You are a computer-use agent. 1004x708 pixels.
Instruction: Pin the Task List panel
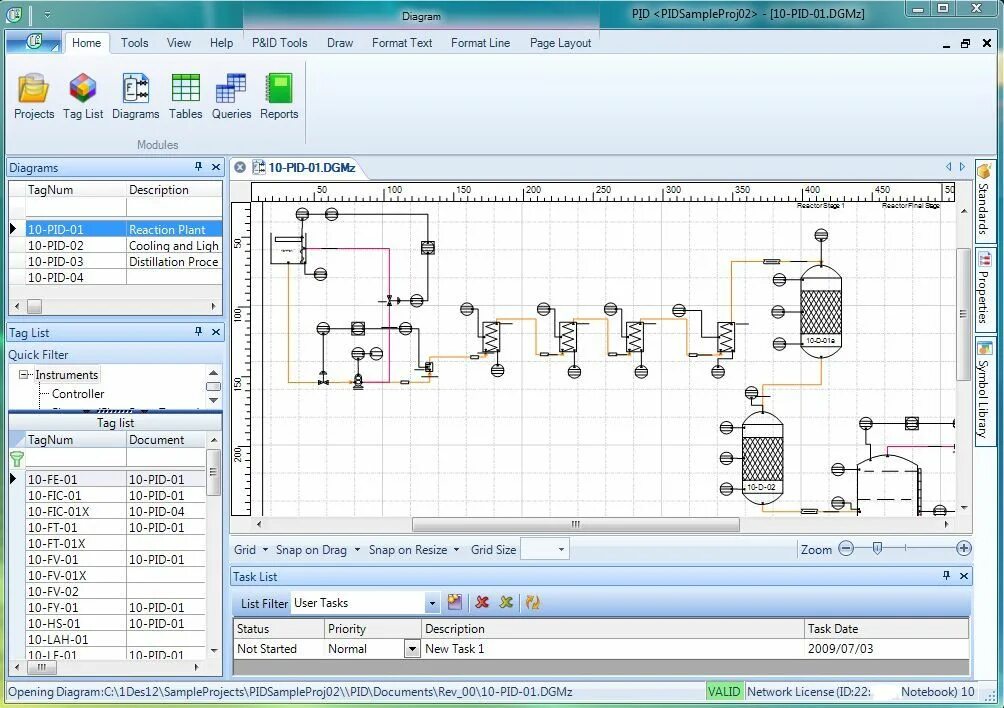click(946, 575)
